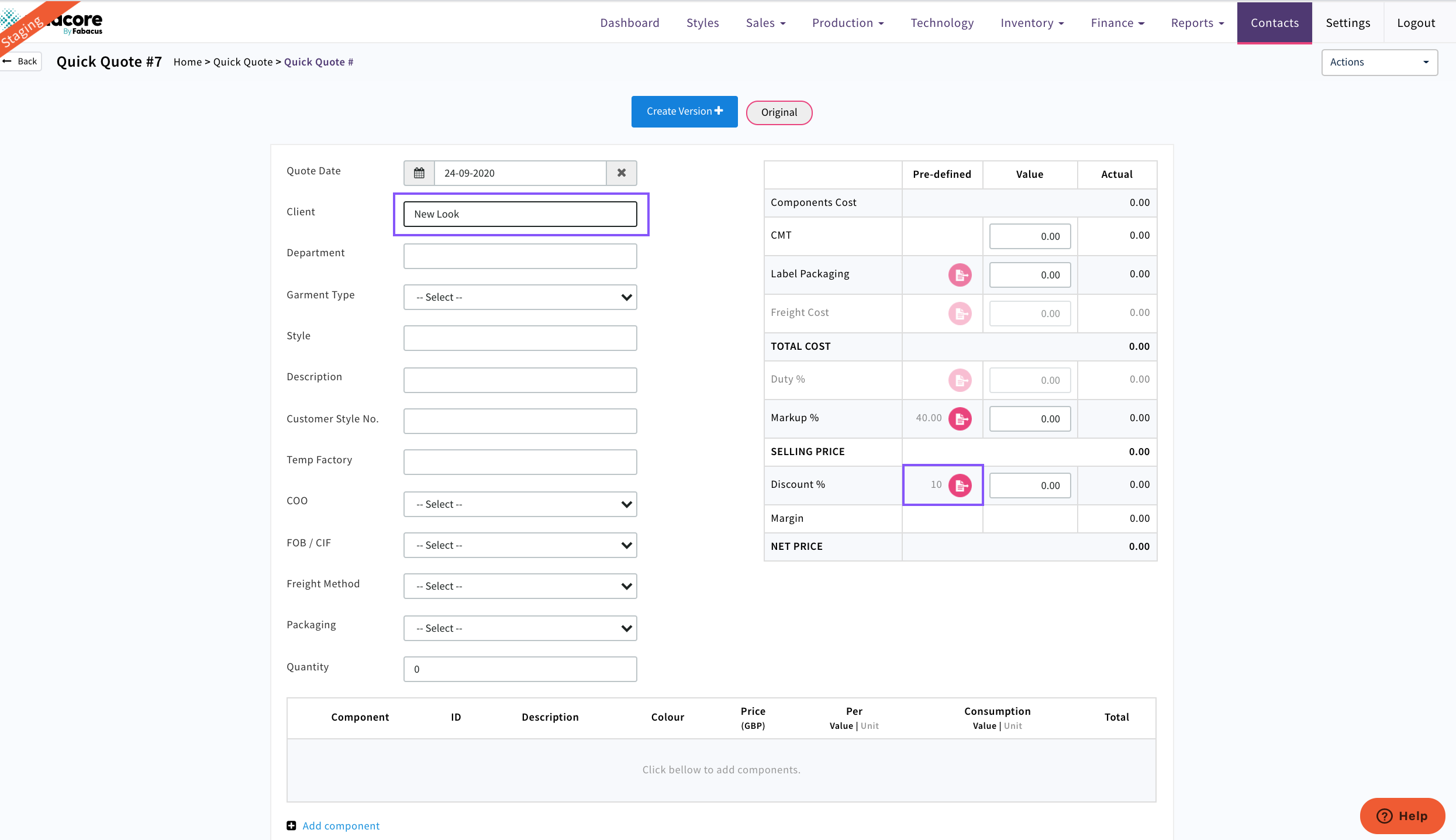Clear the quote date with X icon
This screenshot has height=840, width=1456.
[621, 173]
